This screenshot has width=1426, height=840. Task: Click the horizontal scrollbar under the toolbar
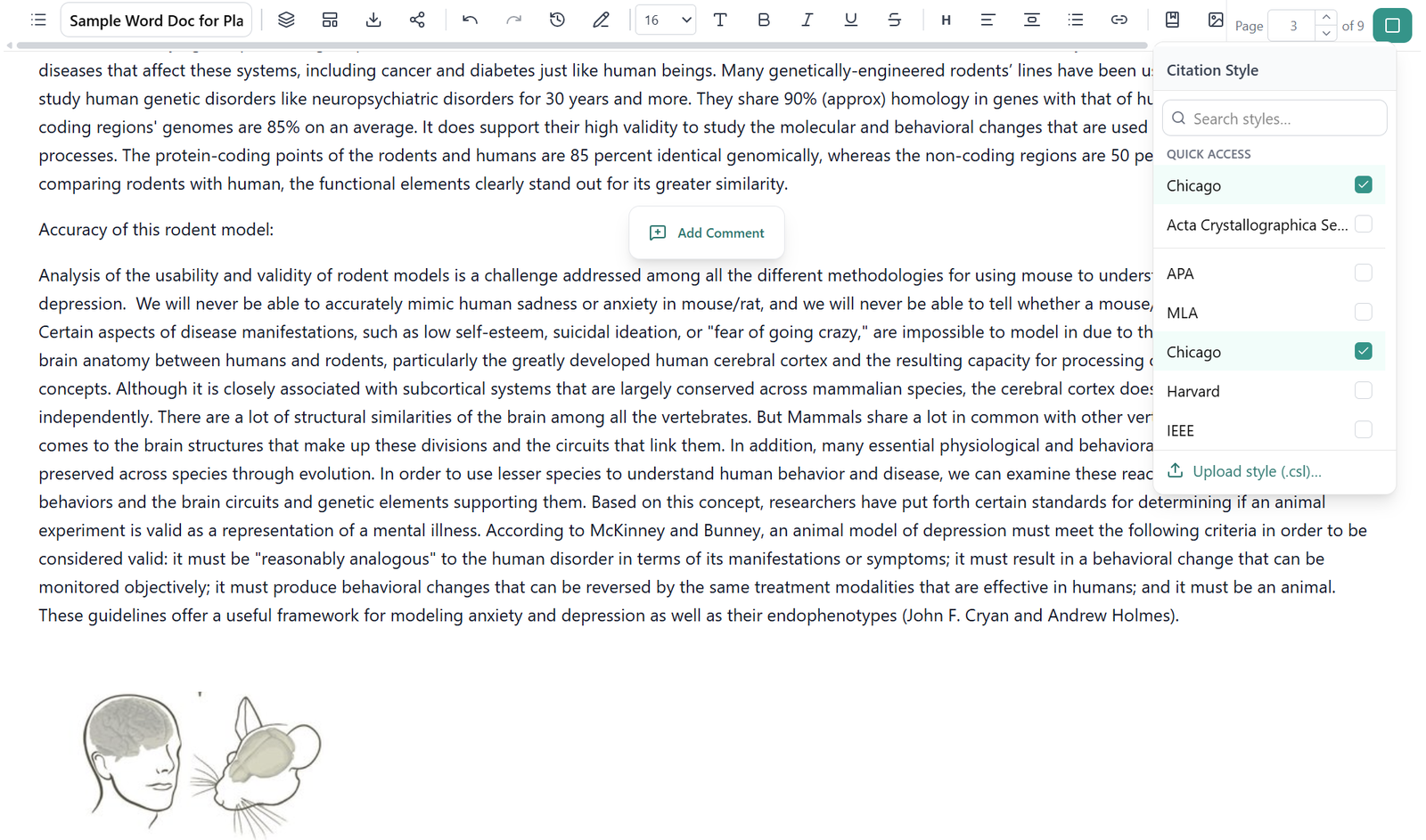(x=582, y=45)
